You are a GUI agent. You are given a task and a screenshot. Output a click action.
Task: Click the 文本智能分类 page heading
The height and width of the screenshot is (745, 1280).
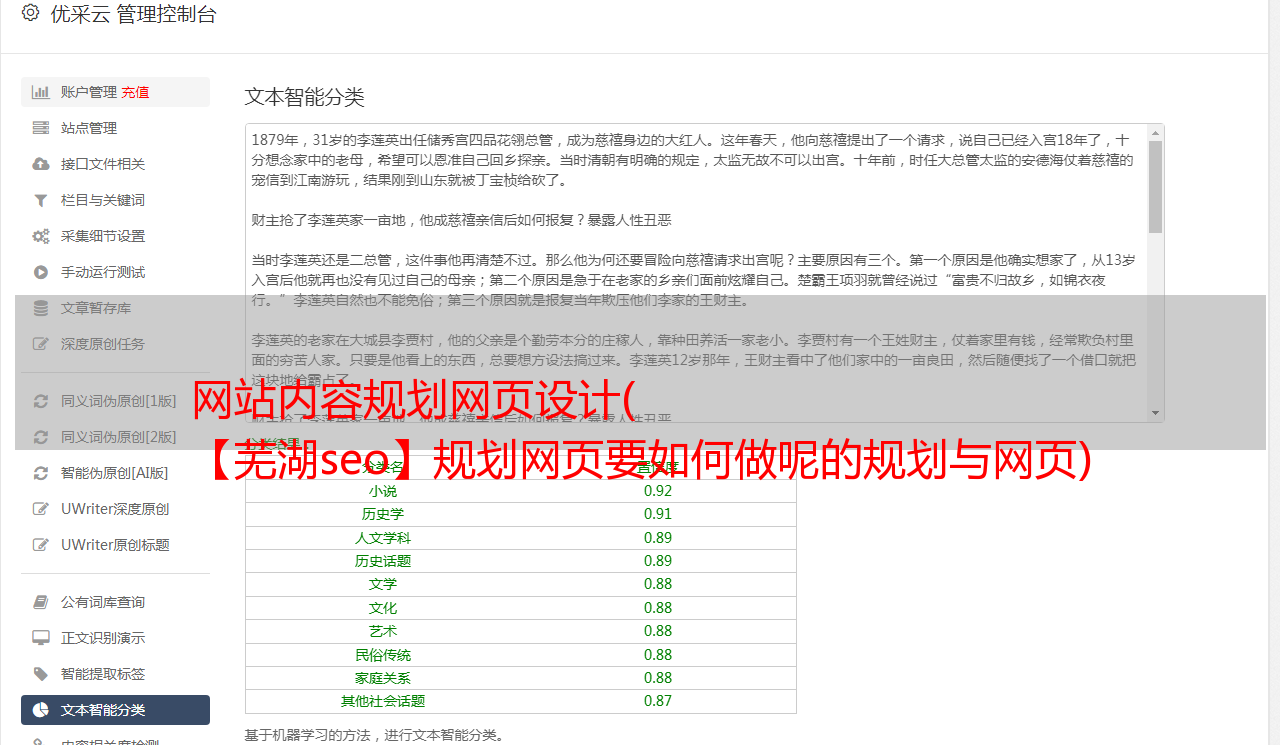[305, 97]
